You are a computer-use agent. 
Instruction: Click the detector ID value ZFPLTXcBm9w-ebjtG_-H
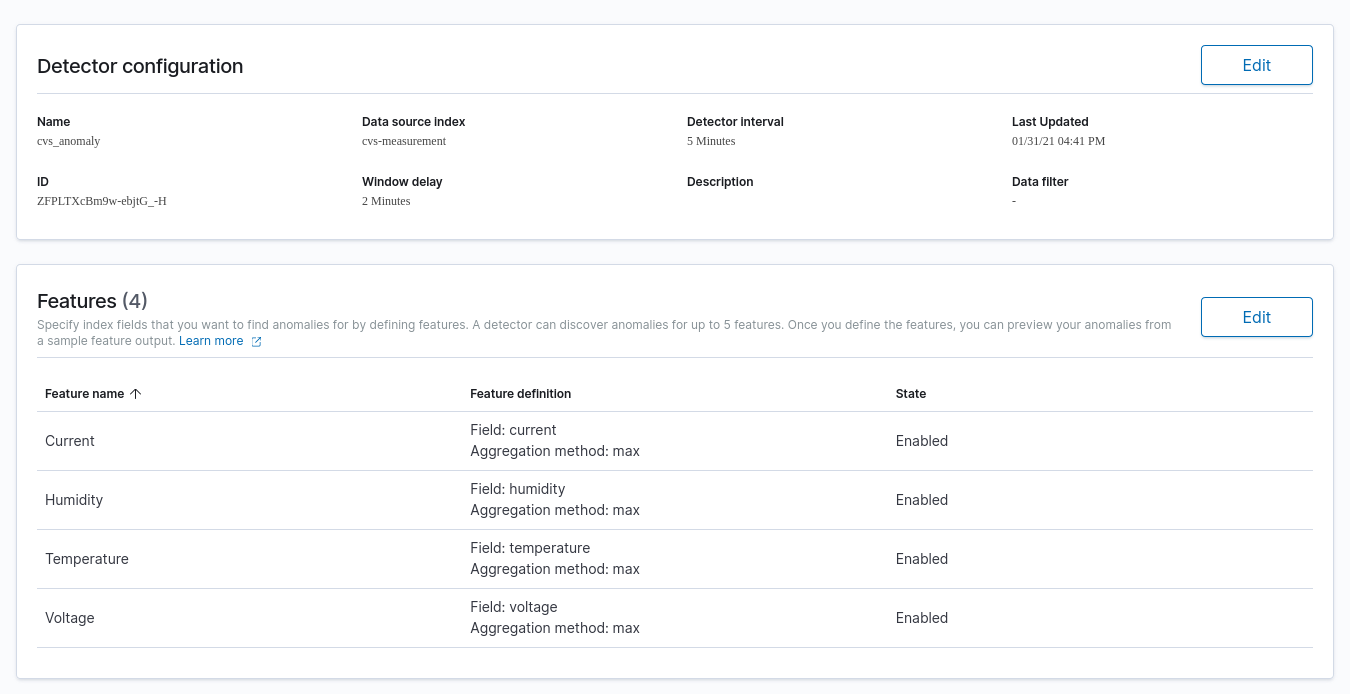coord(102,201)
